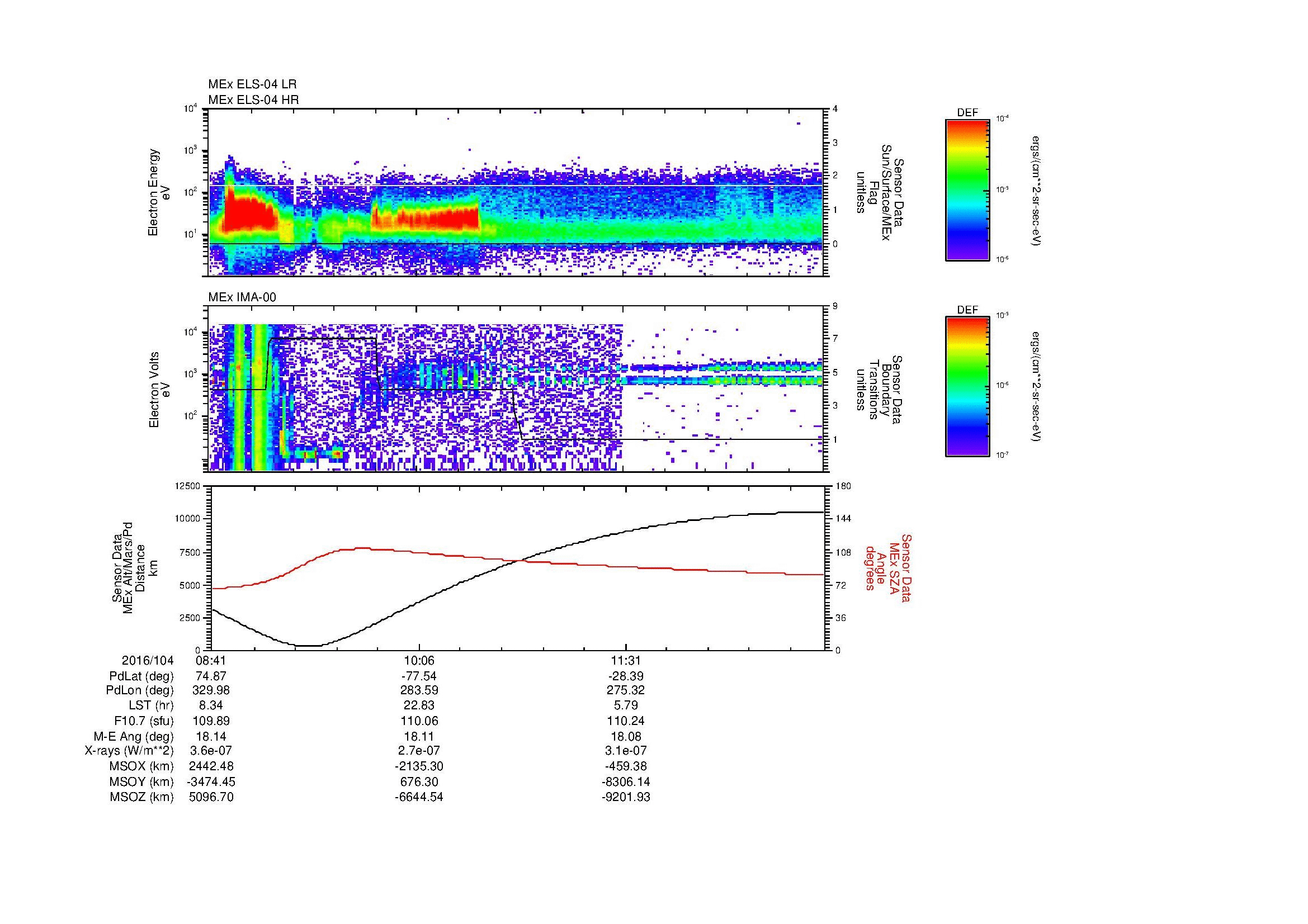Select the 'MEx ELS-04 LR' title
1308x924 pixels.
[252, 84]
